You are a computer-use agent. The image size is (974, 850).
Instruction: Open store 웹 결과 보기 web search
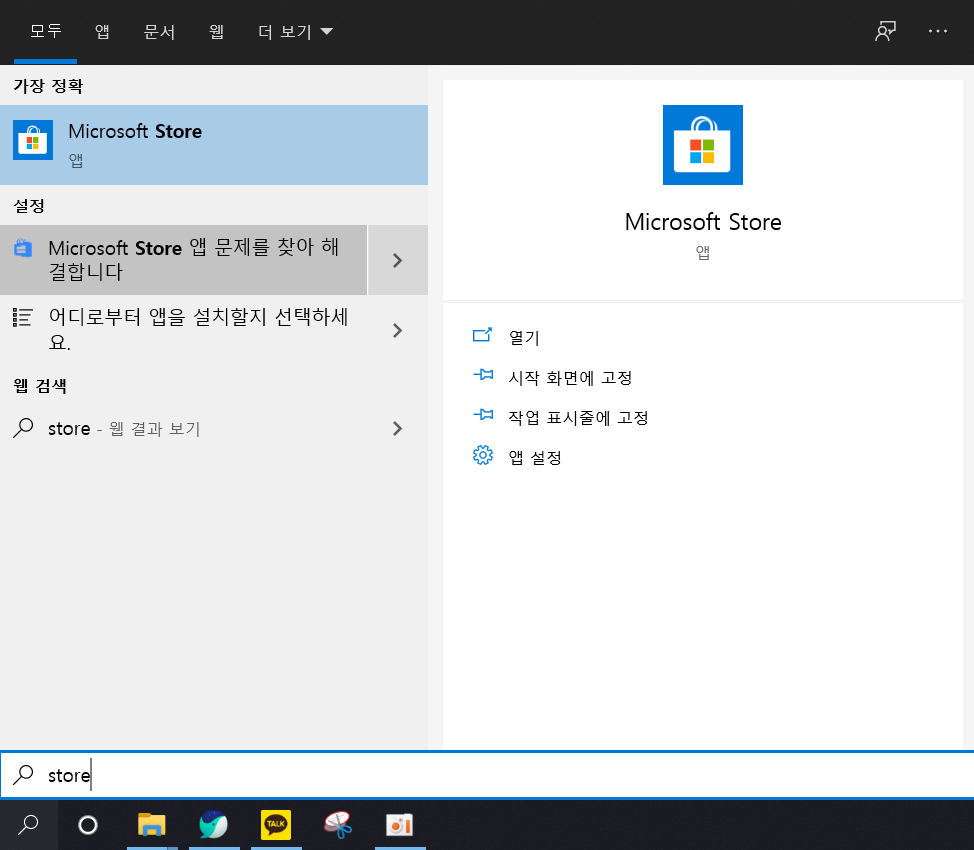click(183, 429)
